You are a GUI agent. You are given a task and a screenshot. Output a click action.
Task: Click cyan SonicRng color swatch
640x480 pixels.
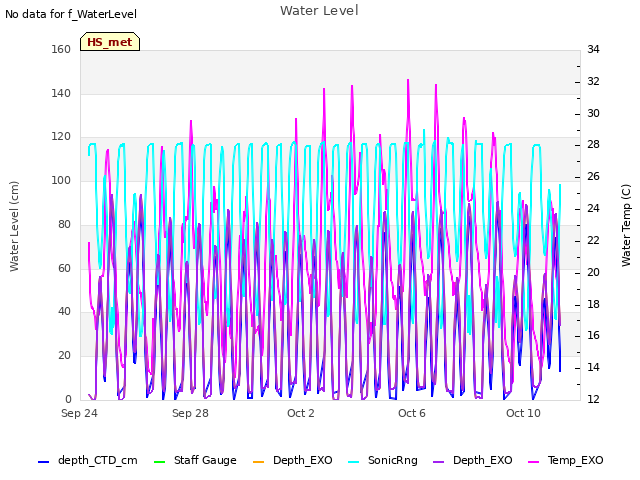point(353,462)
